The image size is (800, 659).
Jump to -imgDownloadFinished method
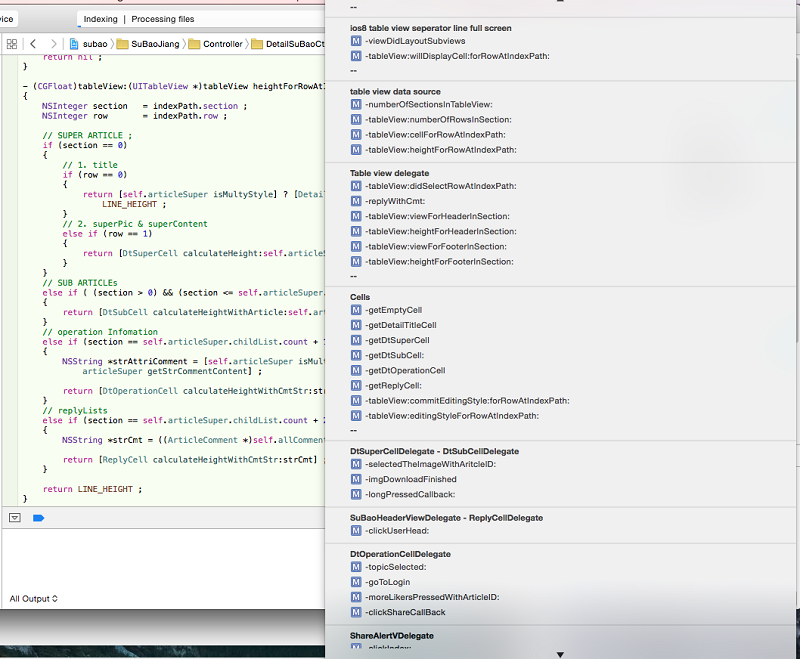(411, 479)
